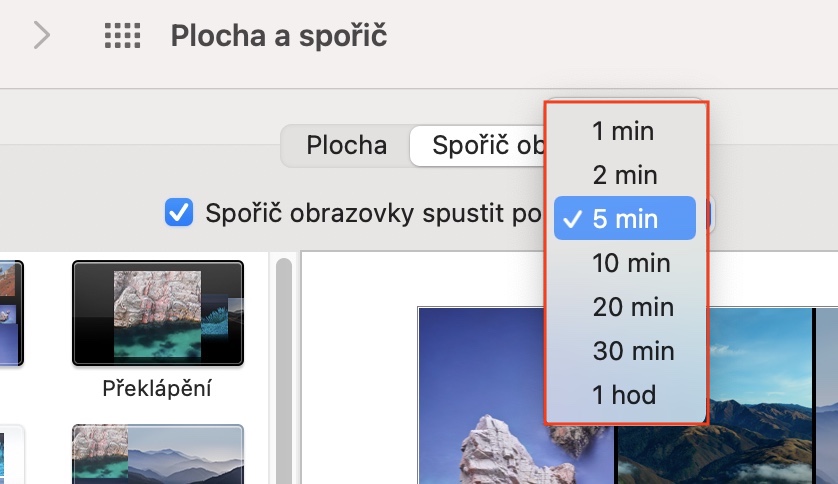The height and width of the screenshot is (484, 838).
Task: Select the Překlápění screensaver thumbnail
Action: (158, 313)
